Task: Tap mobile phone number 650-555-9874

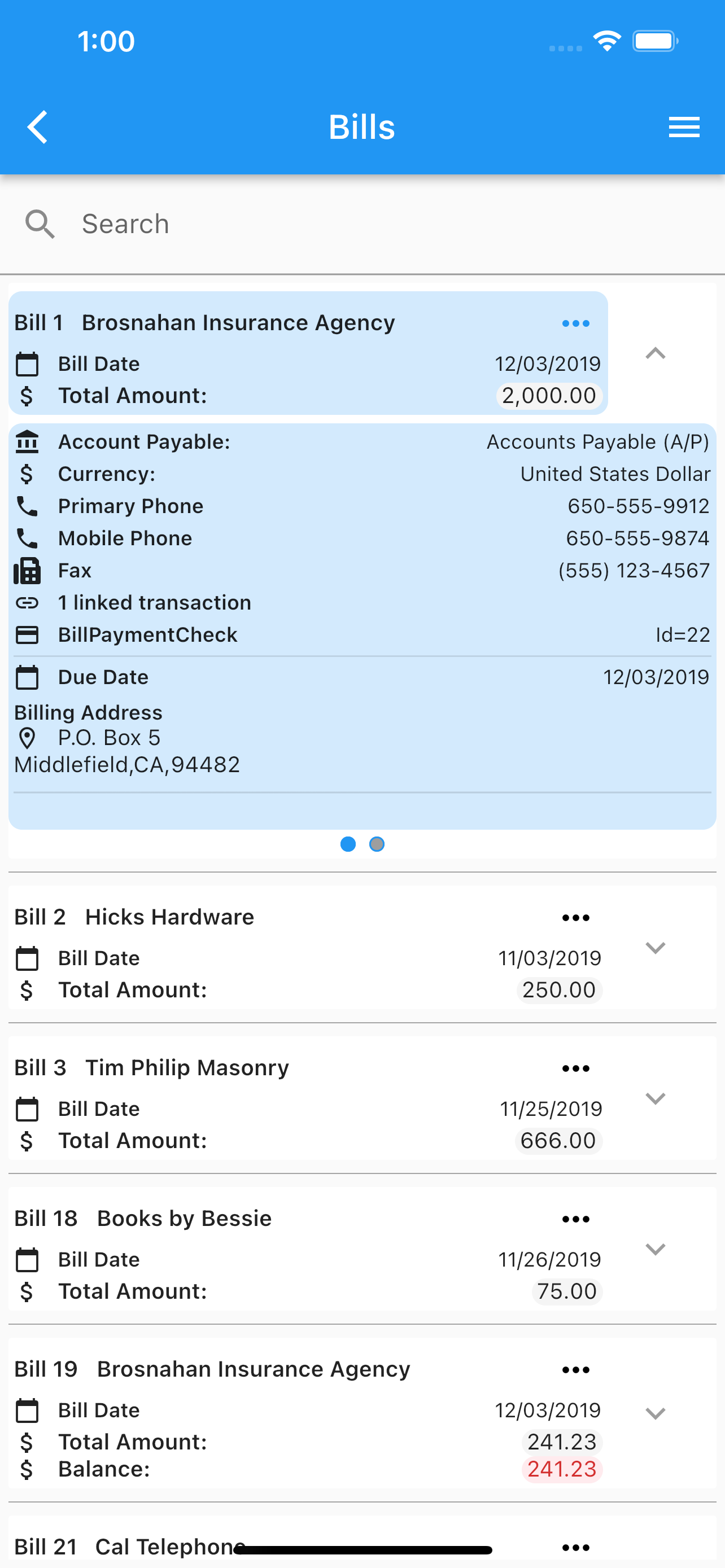Action: pyautogui.click(x=637, y=538)
